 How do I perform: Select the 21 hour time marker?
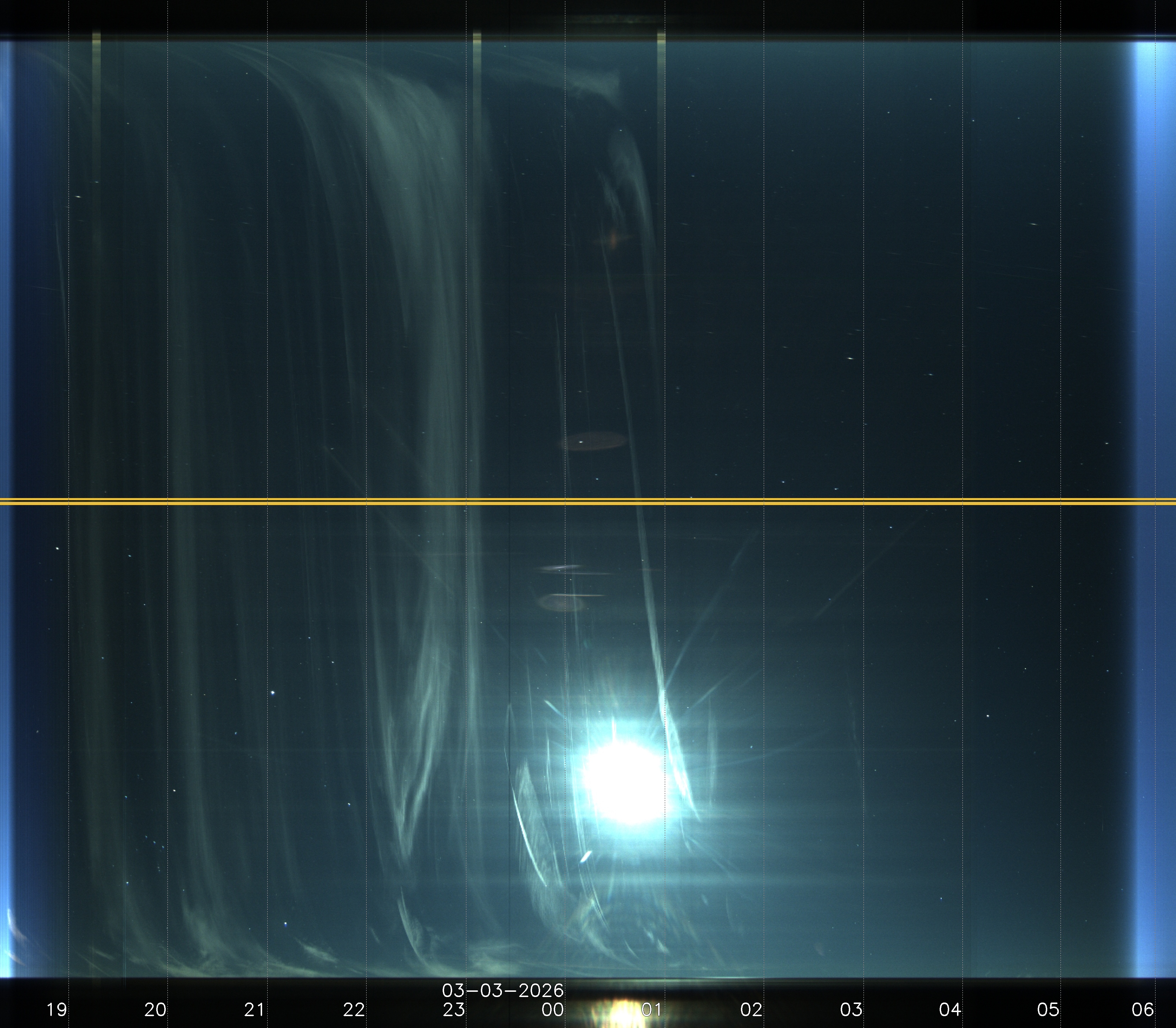coord(255,1009)
